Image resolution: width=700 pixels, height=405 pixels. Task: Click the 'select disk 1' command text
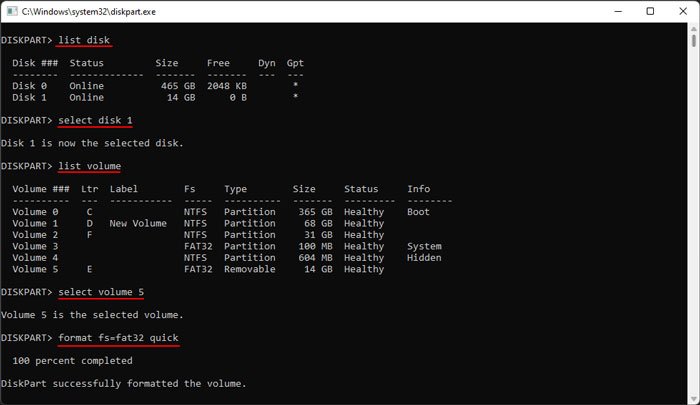pos(95,121)
